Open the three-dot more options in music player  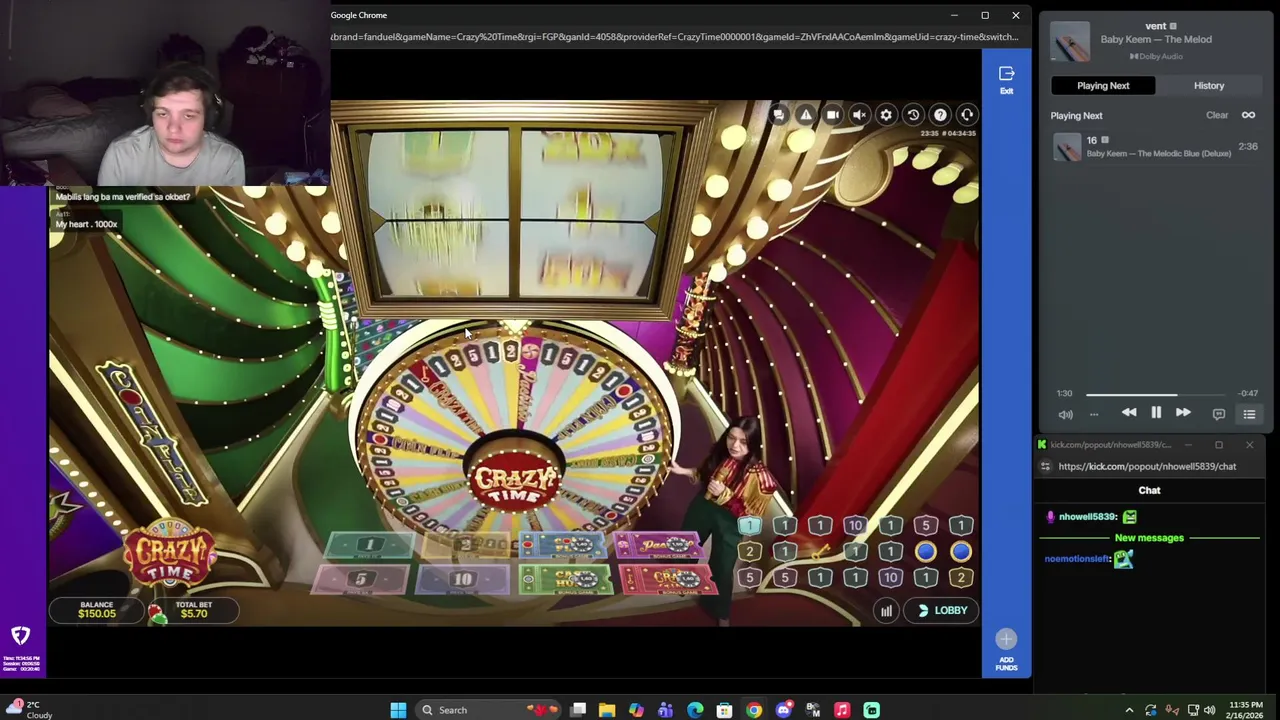click(1094, 414)
